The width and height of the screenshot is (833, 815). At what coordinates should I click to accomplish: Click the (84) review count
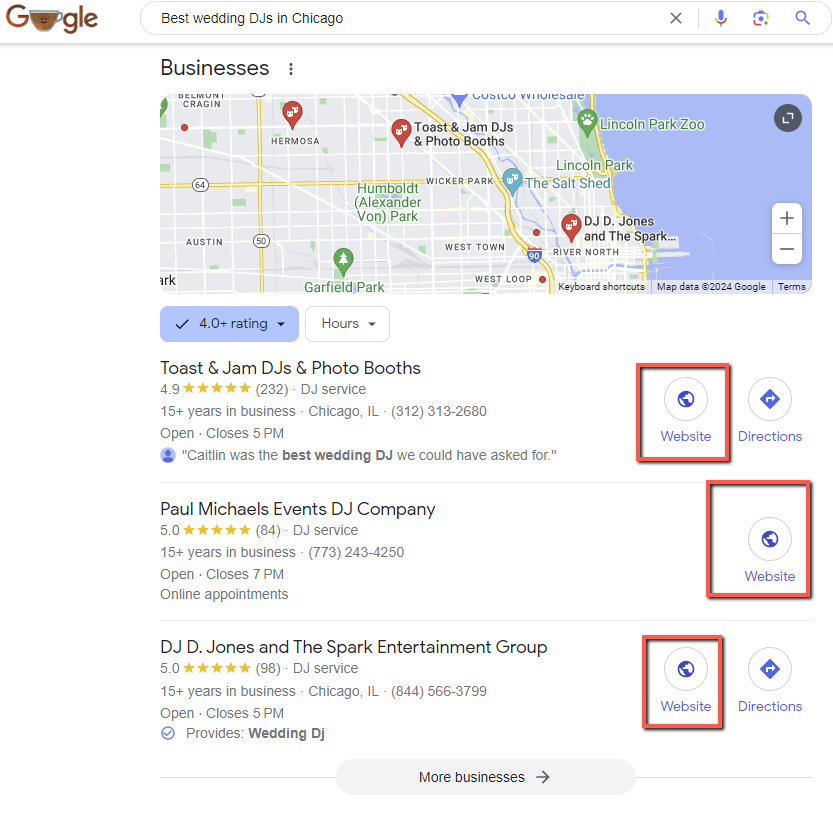[x=268, y=530]
